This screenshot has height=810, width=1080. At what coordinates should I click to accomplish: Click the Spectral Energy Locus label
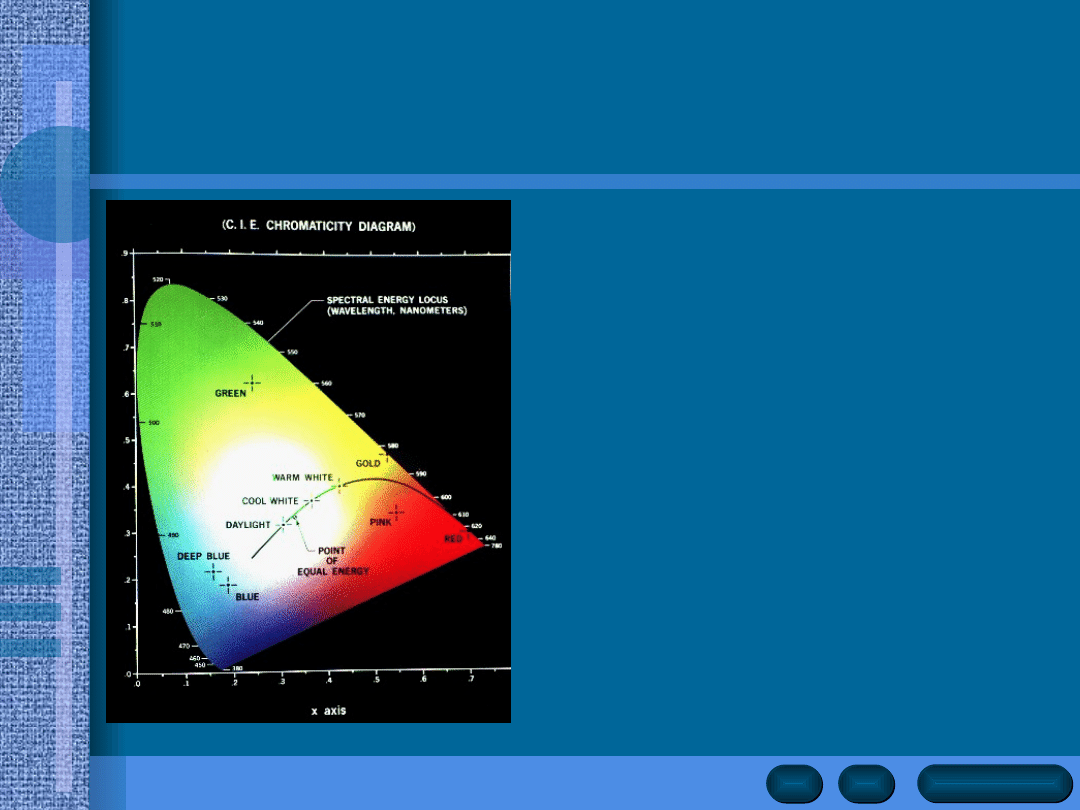click(x=397, y=305)
